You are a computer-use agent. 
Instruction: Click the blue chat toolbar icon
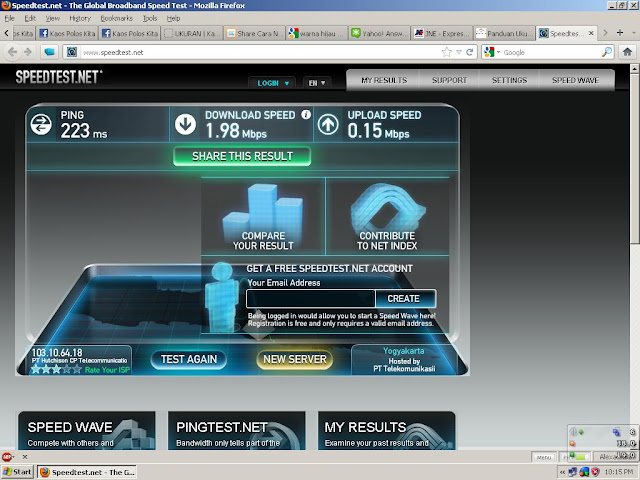(50, 52)
